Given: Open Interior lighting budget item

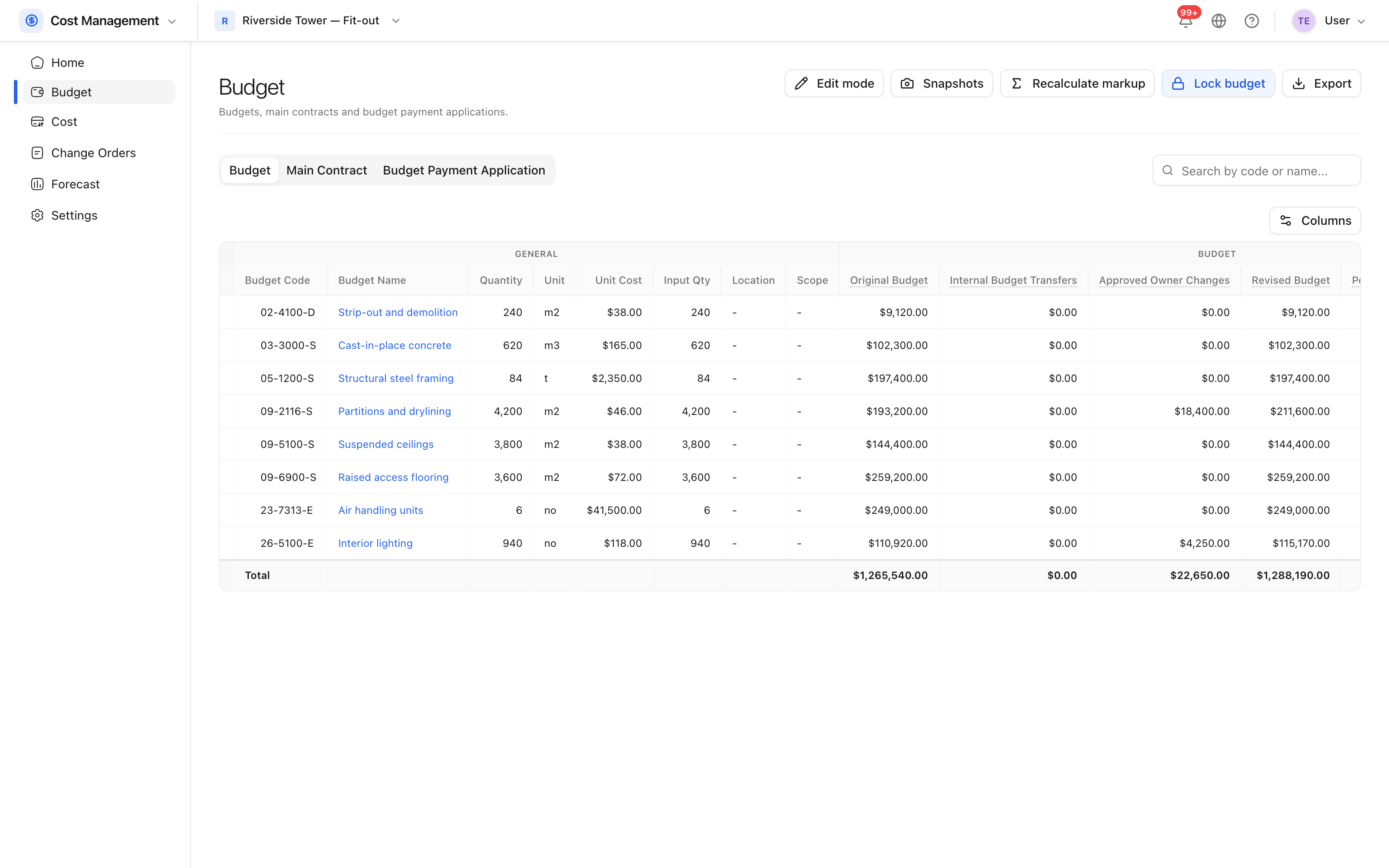Looking at the screenshot, I should (375, 543).
